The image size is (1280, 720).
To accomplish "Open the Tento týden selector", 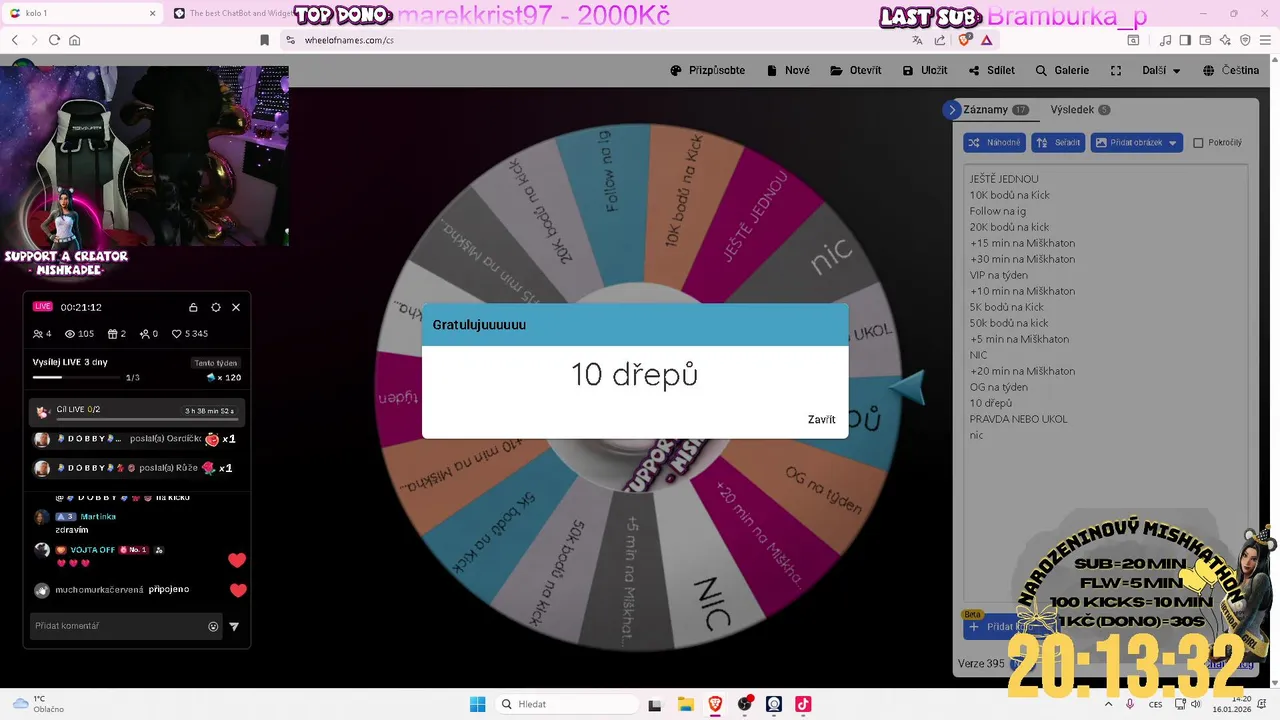I will coord(216,363).
